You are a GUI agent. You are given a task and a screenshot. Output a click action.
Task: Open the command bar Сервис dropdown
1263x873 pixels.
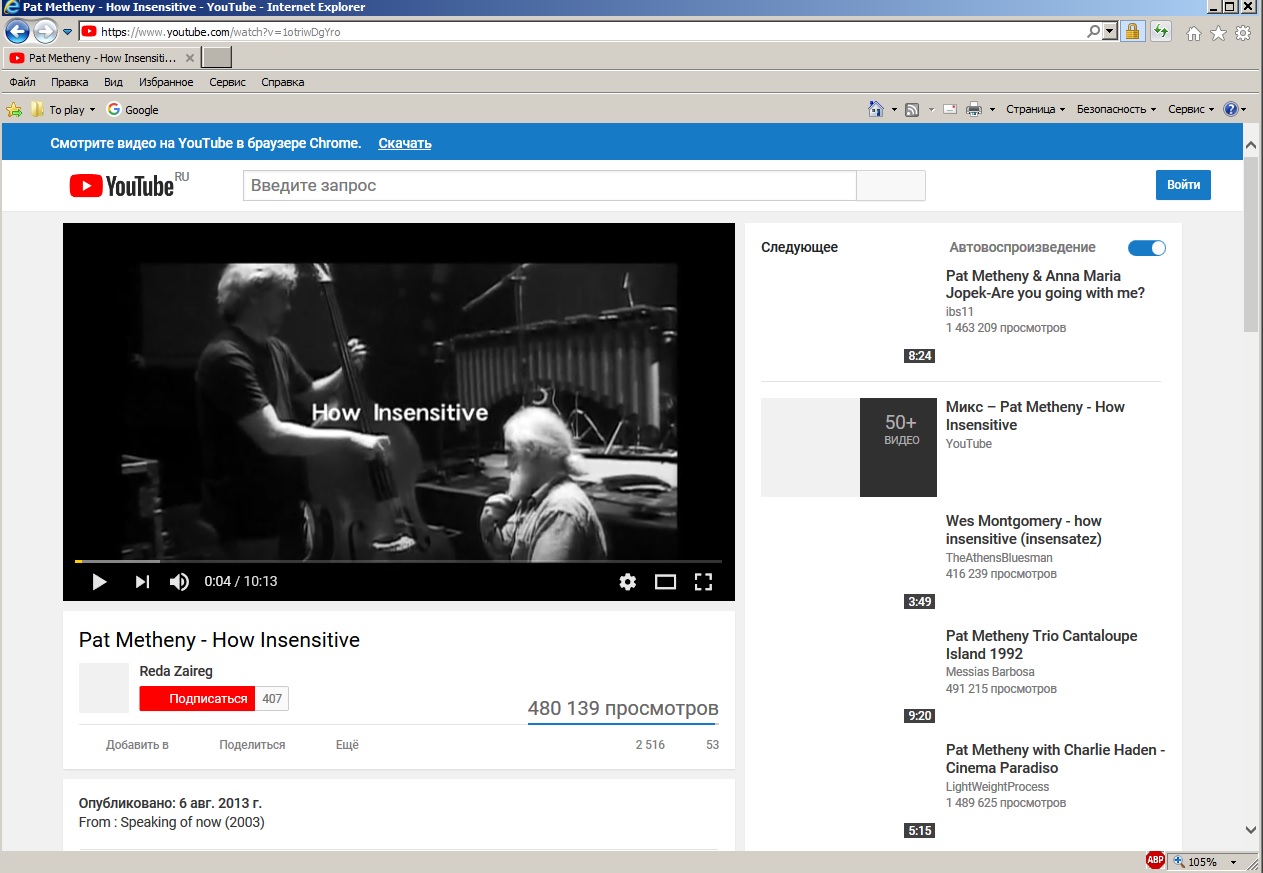1191,109
